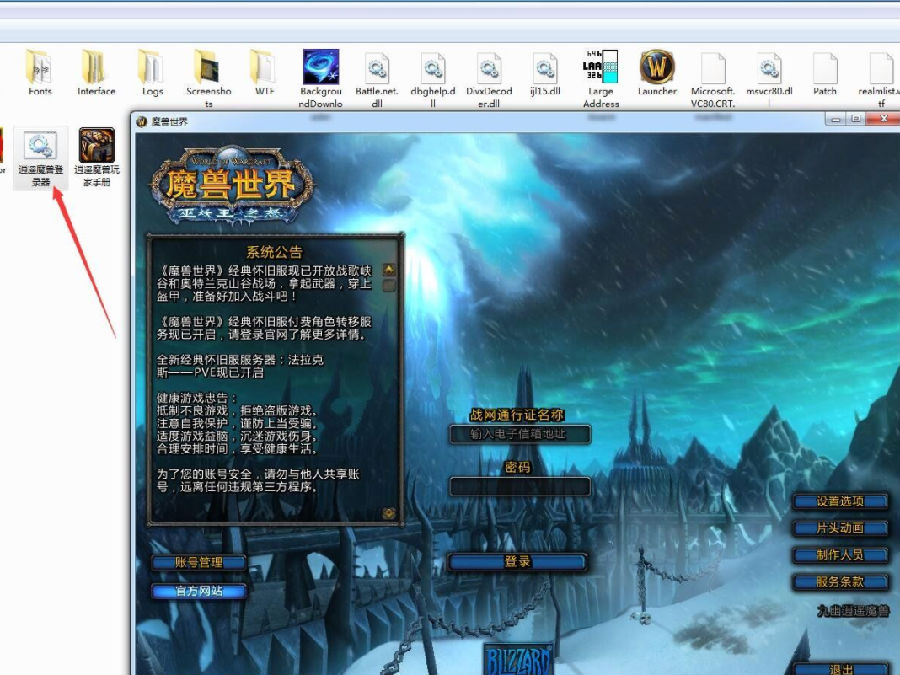Open the 服务条款 terms of service
Image resolution: width=900 pixels, height=675 pixels.
click(842, 583)
